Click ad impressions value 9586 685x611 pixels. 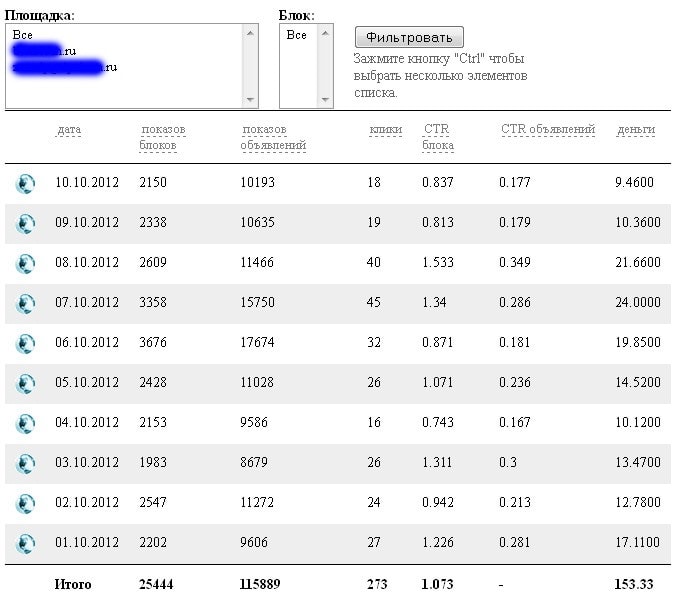pyautogui.click(x=254, y=423)
